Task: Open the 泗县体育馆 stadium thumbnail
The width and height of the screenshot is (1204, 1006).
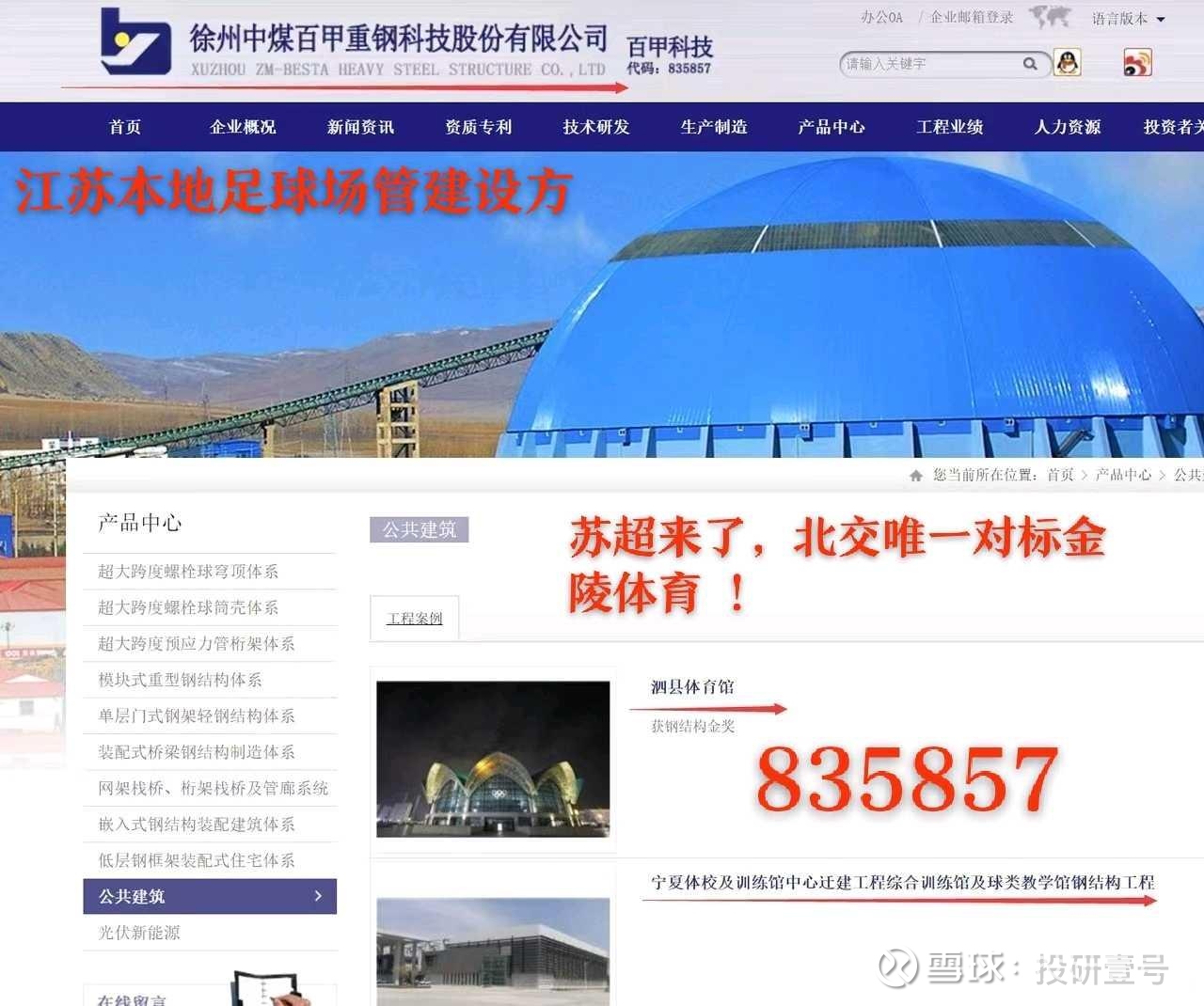Action: tap(493, 759)
